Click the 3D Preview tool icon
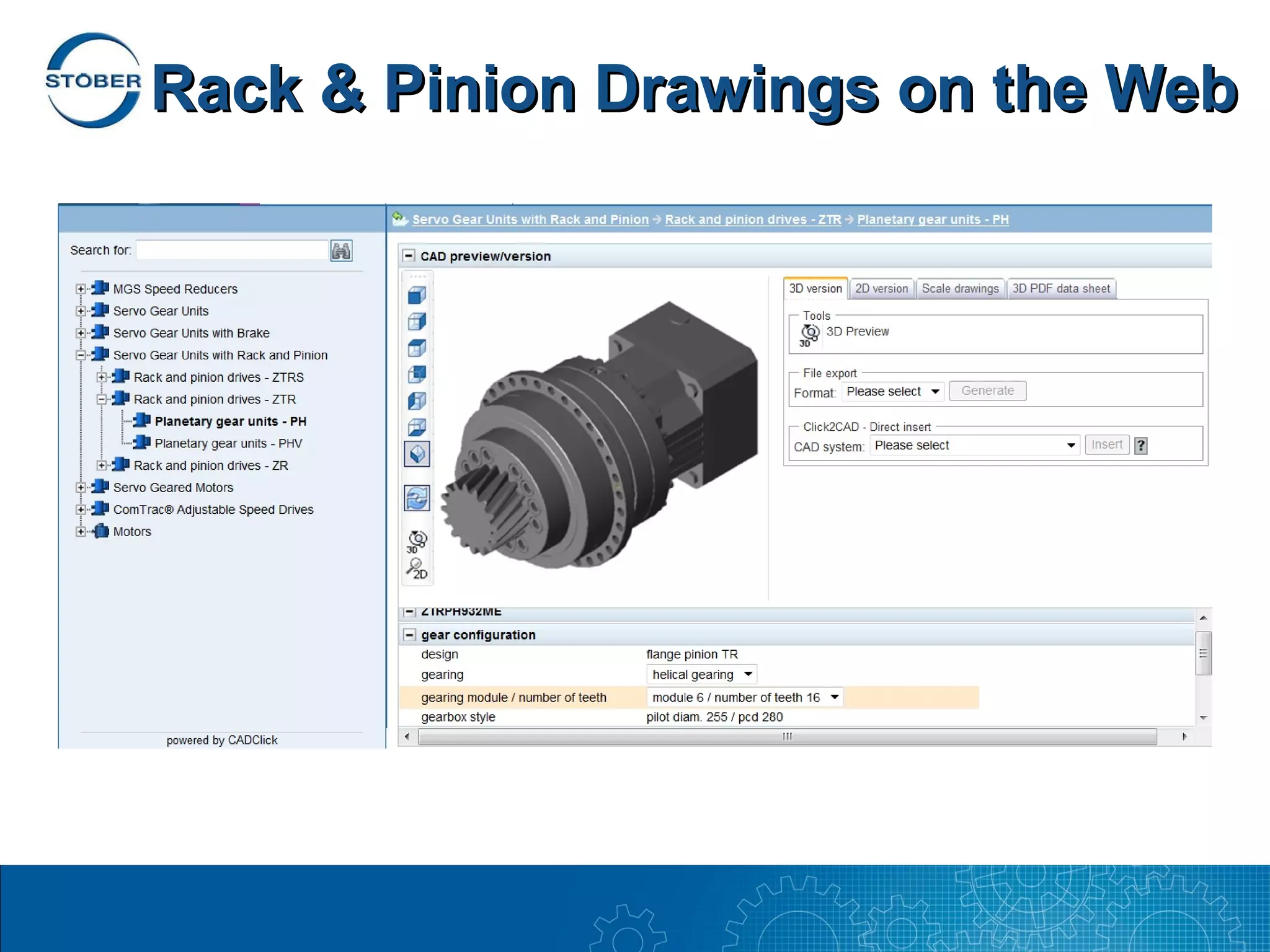Image resolution: width=1270 pixels, height=952 pixels. click(x=809, y=335)
